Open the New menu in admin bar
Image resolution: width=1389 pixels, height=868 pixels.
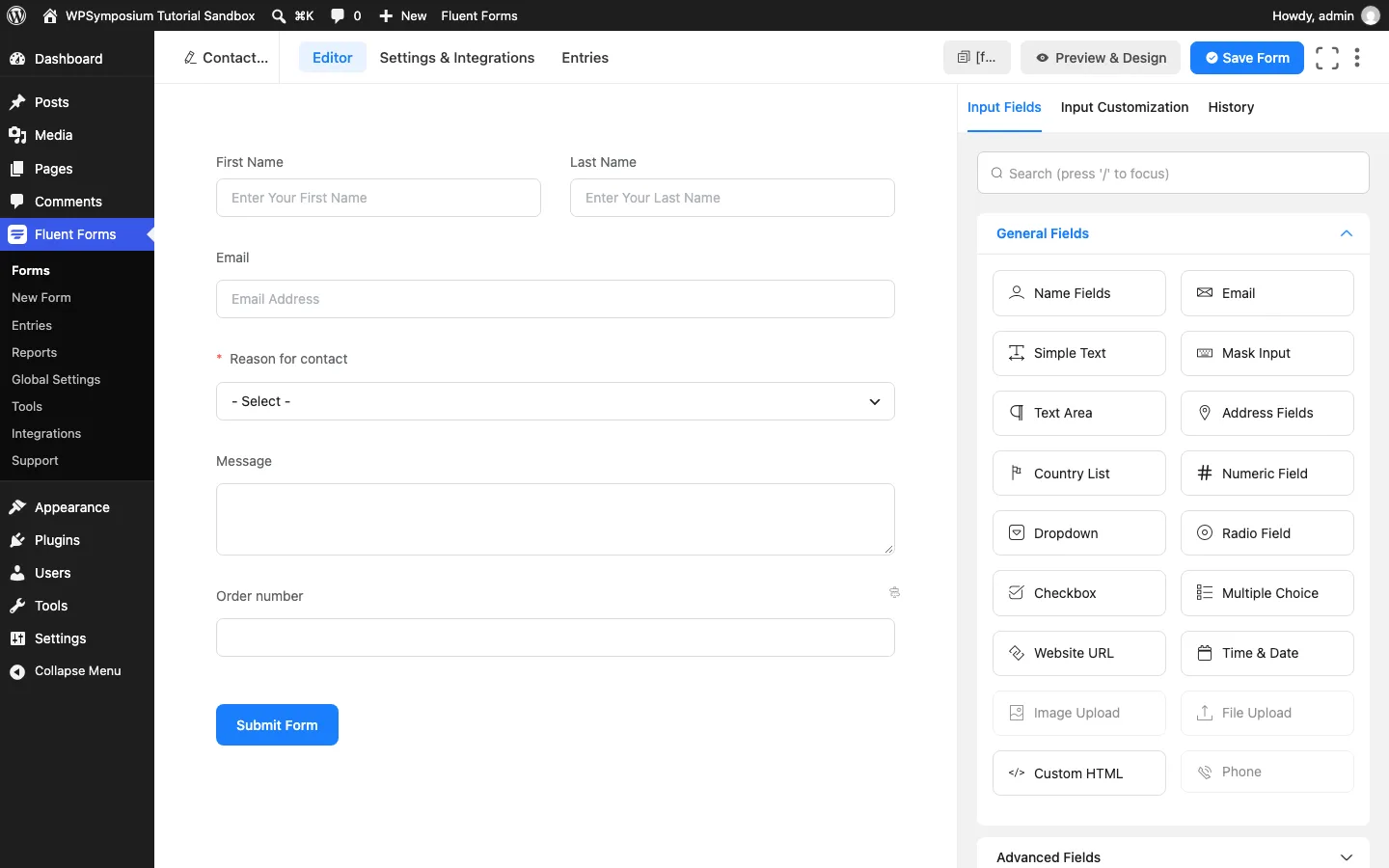pos(402,15)
